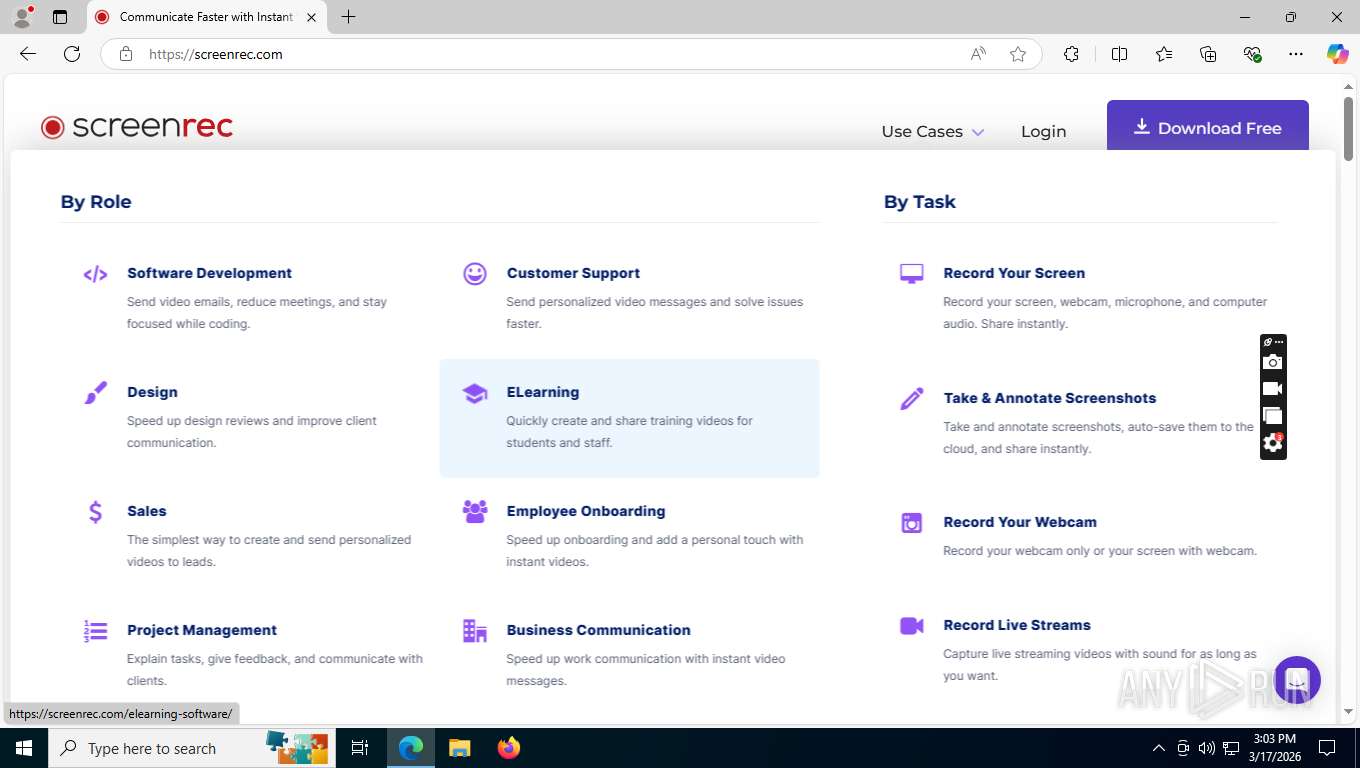Click the Download Free button

[1208, 127]
